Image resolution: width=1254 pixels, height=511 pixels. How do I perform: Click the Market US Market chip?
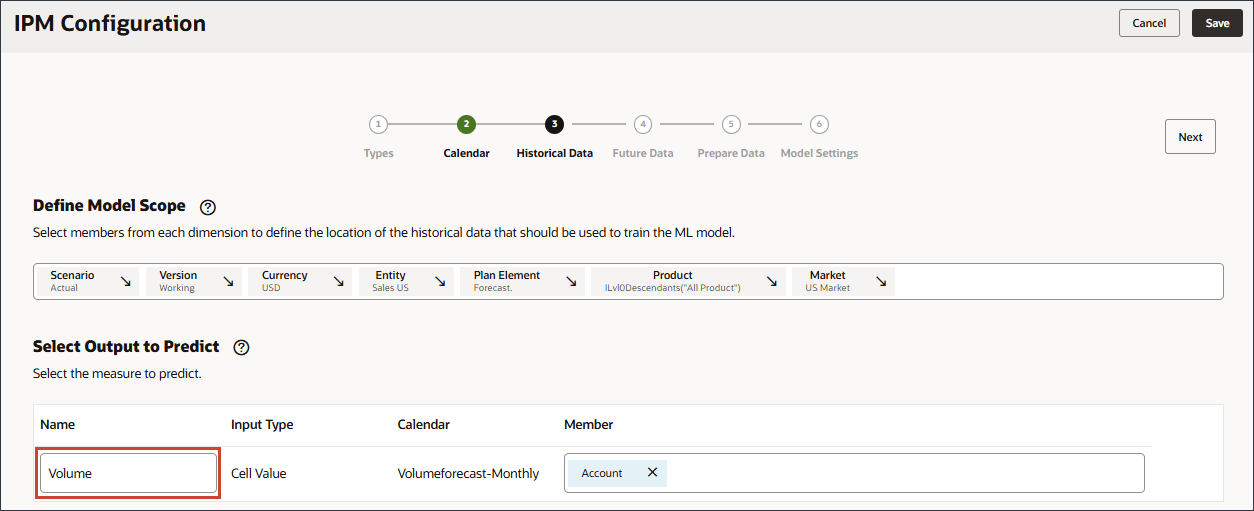coord(843,281)
